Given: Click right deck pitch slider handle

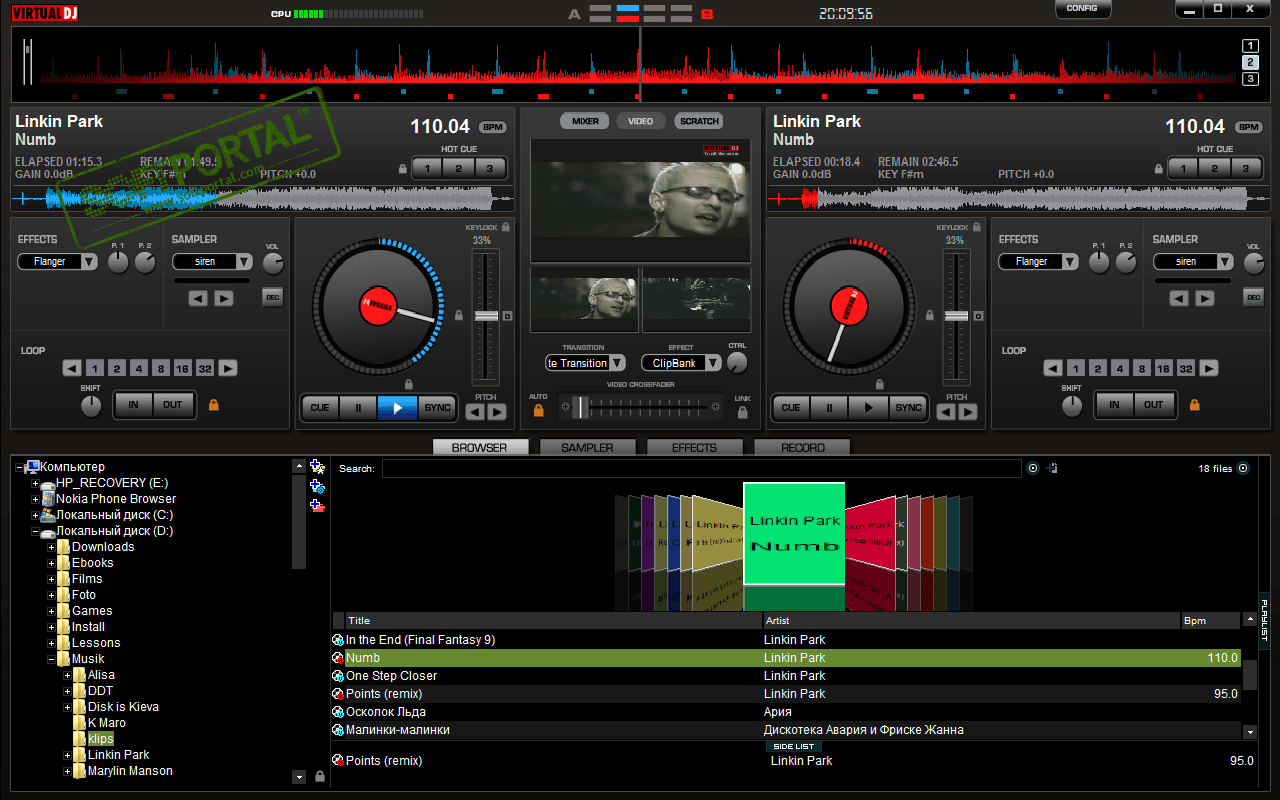Looking at the screenshot, I should 957,316.
